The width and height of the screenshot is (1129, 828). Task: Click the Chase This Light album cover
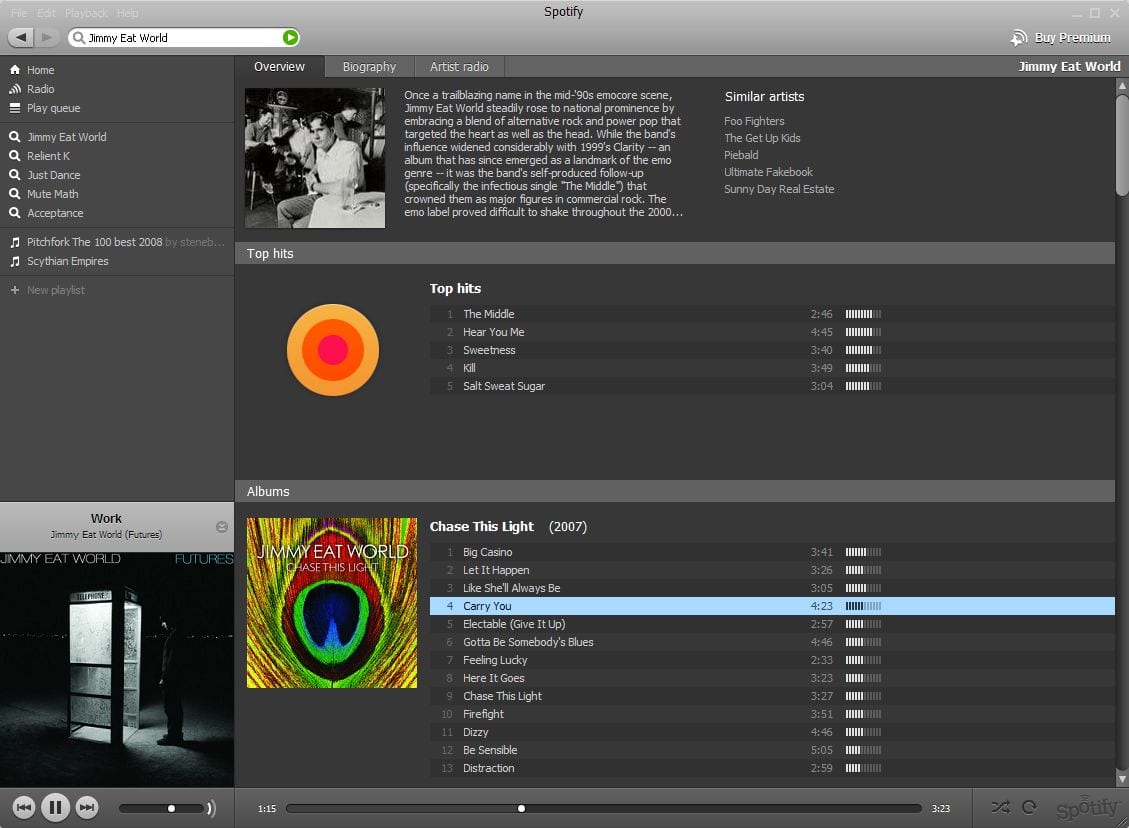(x=332, y=603)
